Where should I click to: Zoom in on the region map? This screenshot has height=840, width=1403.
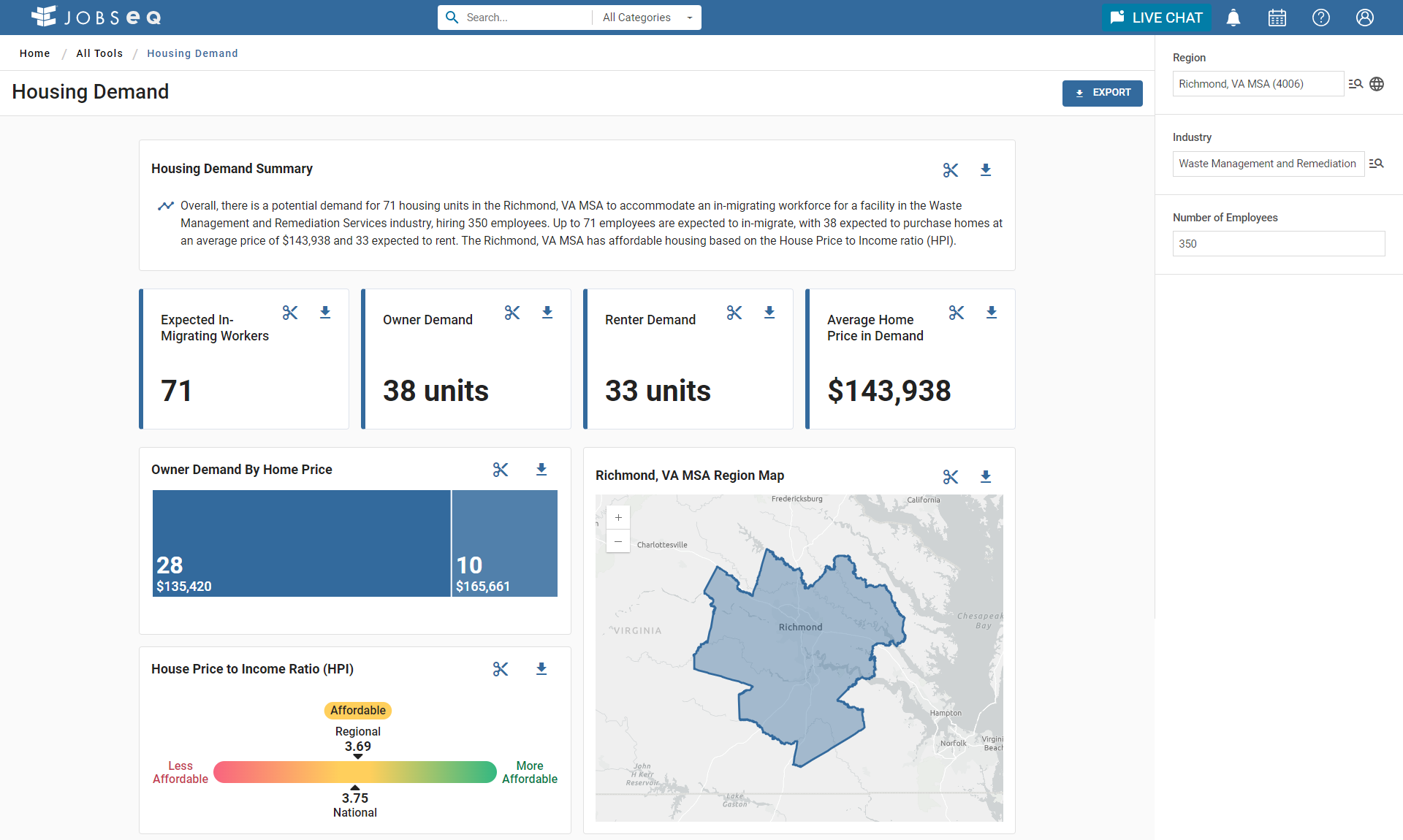pyautogui.click(x=618, y=518)
